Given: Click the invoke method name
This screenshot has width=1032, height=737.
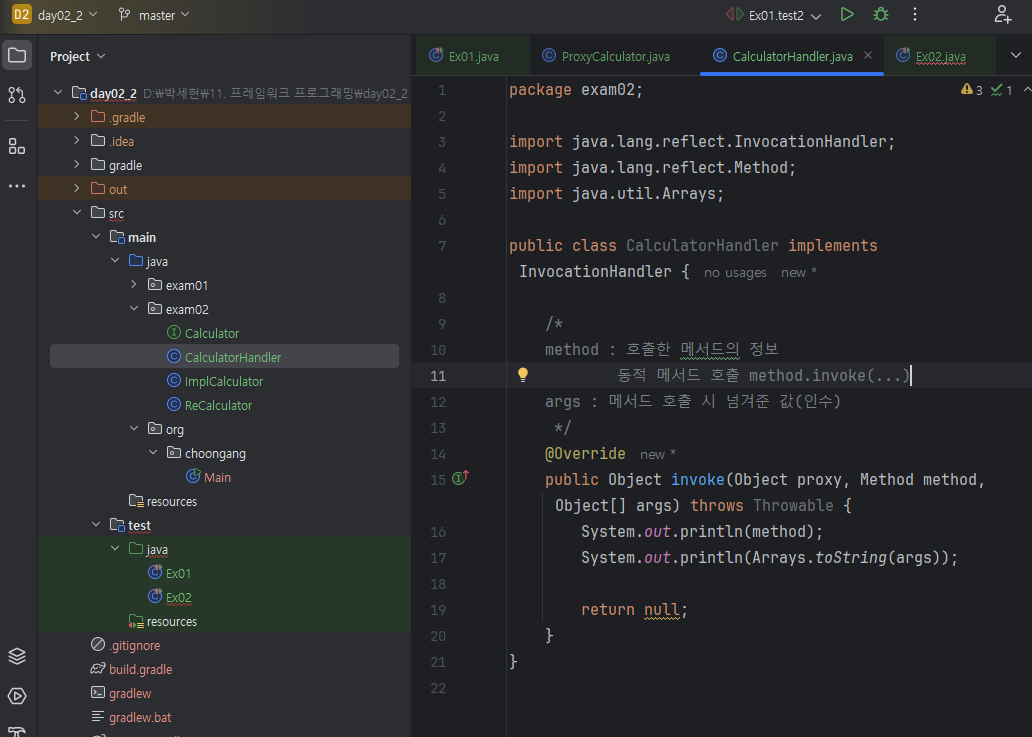Looking at the screenshot, I should click(x=697, y=480).
